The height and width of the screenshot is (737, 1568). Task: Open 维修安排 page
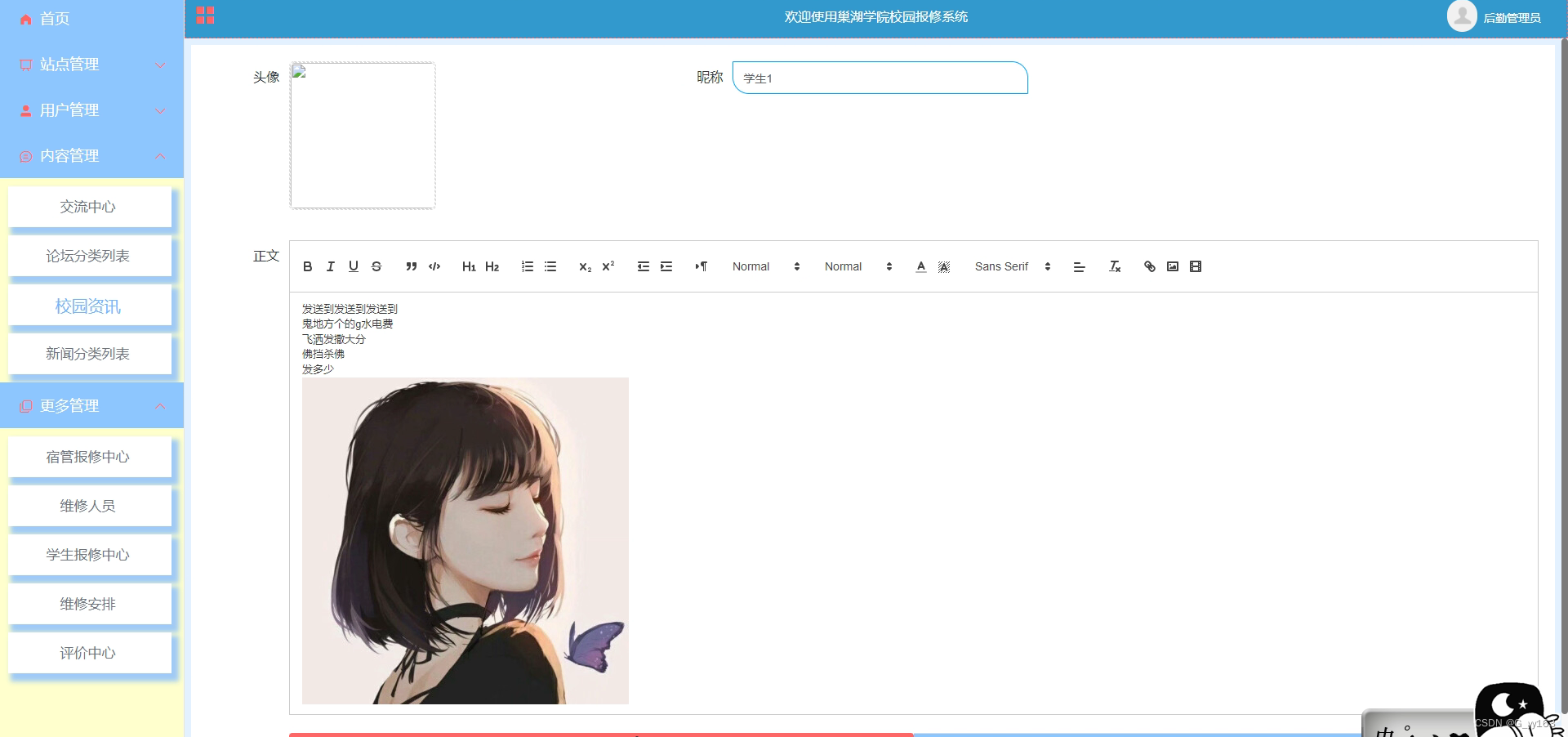click(x=90, y=604)
